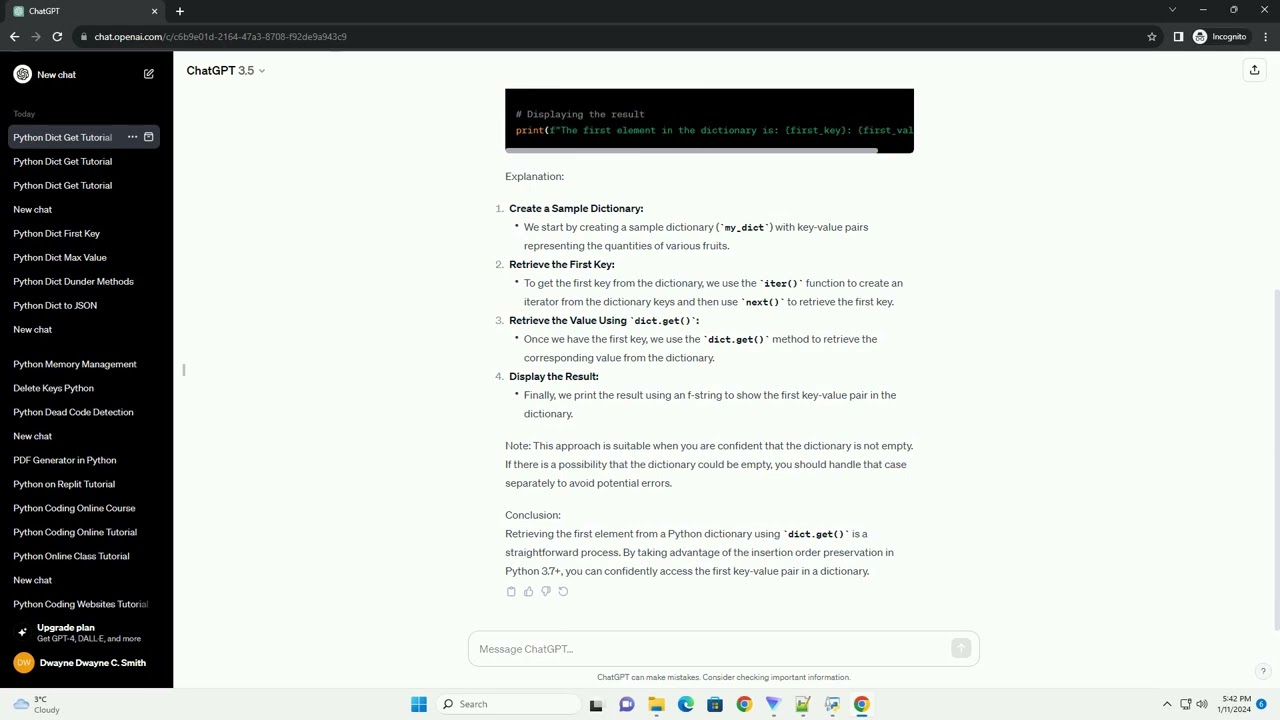Open the weather widget showing 3°C Cloudy
The width and height of the screenshot is (1280, 720).
pos(36,704)
